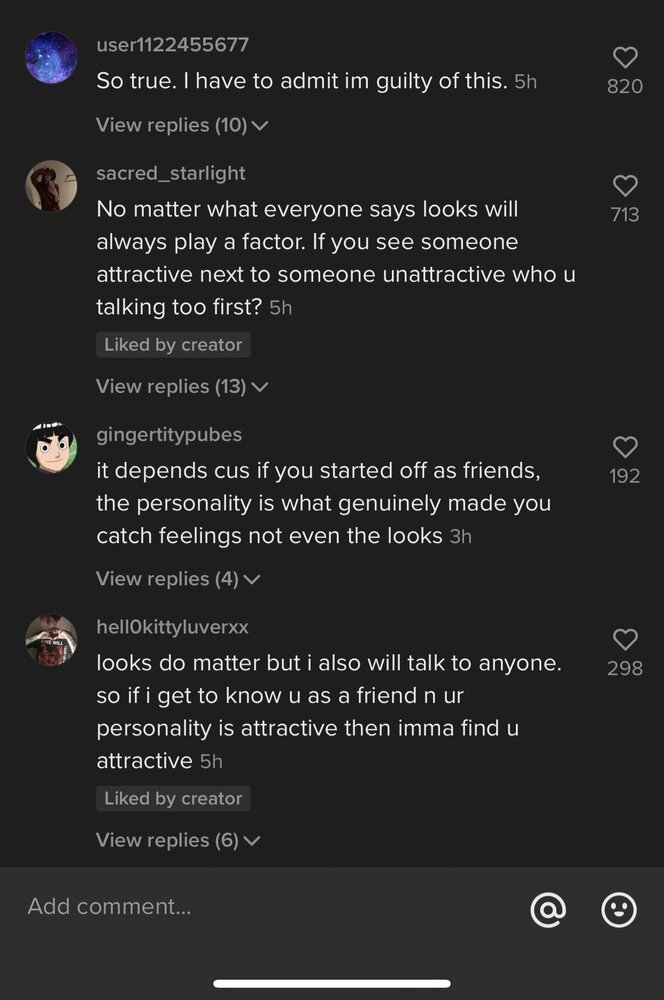Viewport: 664px width, 1000px height.
Task: Tap heart on sacred_starlight's comment
Action: coord(625,186)
